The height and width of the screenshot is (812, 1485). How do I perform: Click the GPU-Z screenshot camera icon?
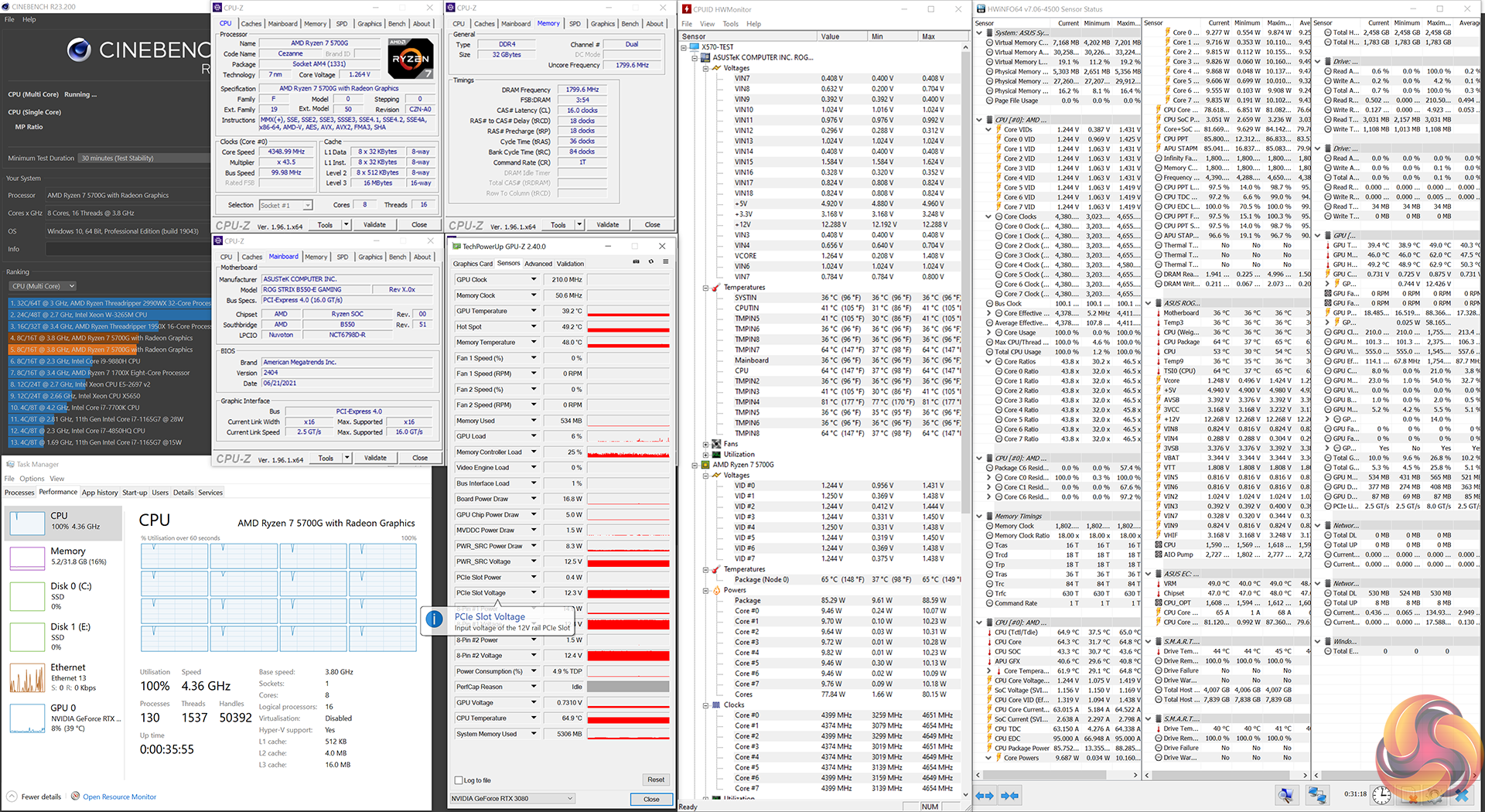[x=637, y=262]
